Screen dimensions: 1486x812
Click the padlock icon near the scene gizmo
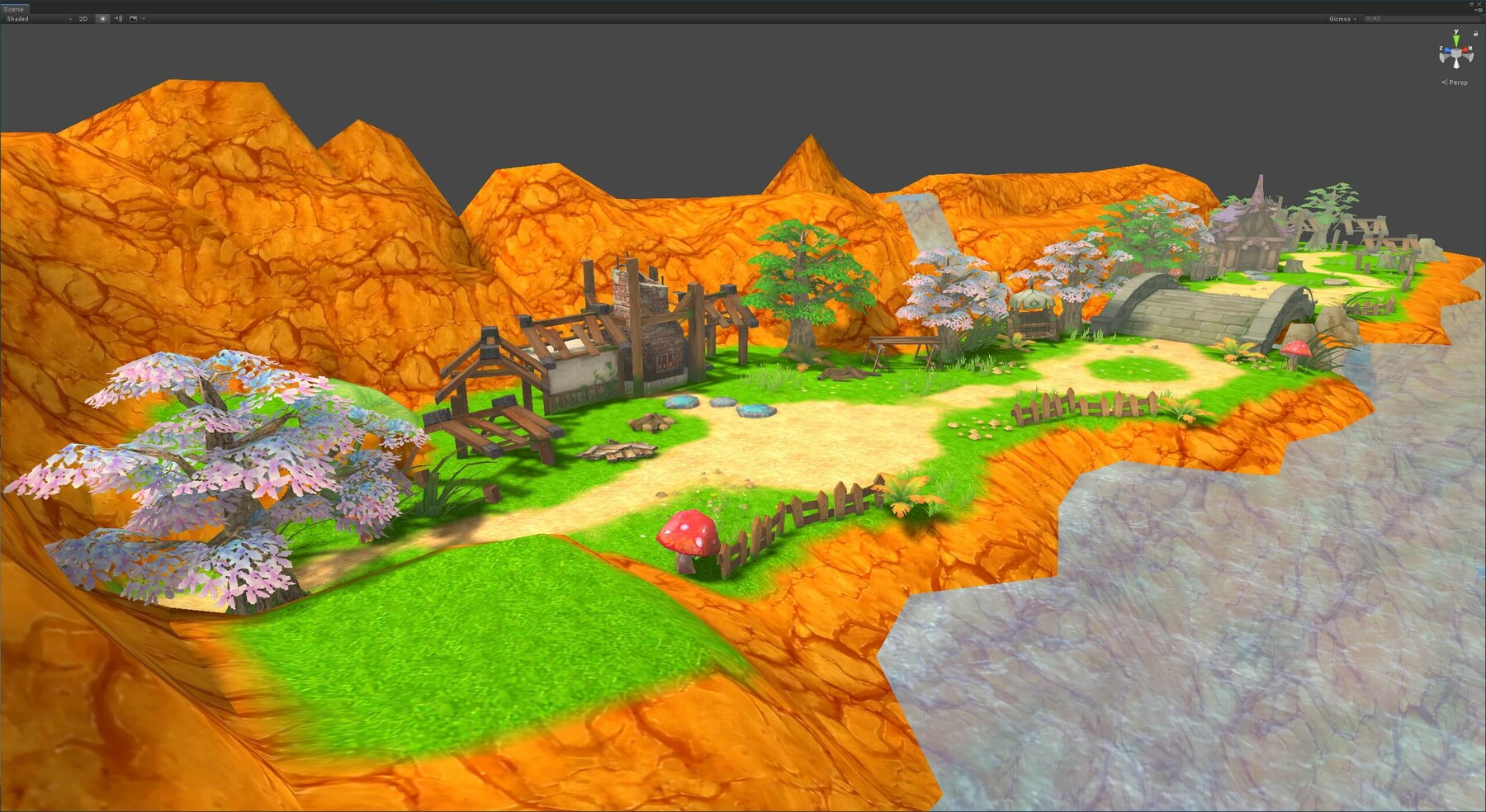1476,34
